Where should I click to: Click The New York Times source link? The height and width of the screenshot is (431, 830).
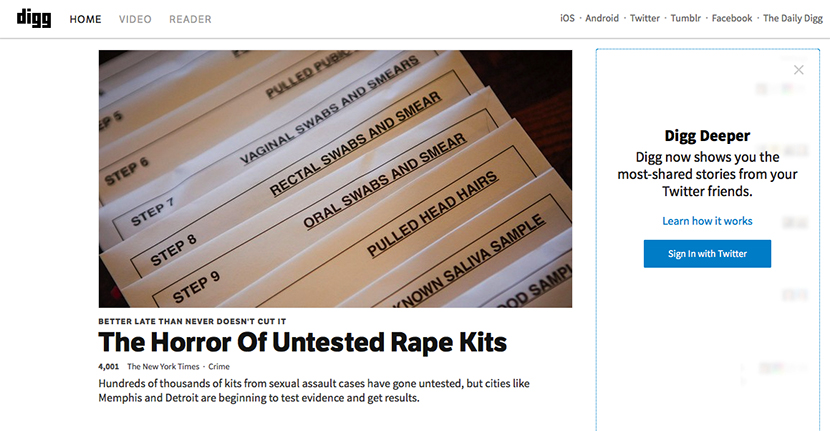[x=163, y=366]
